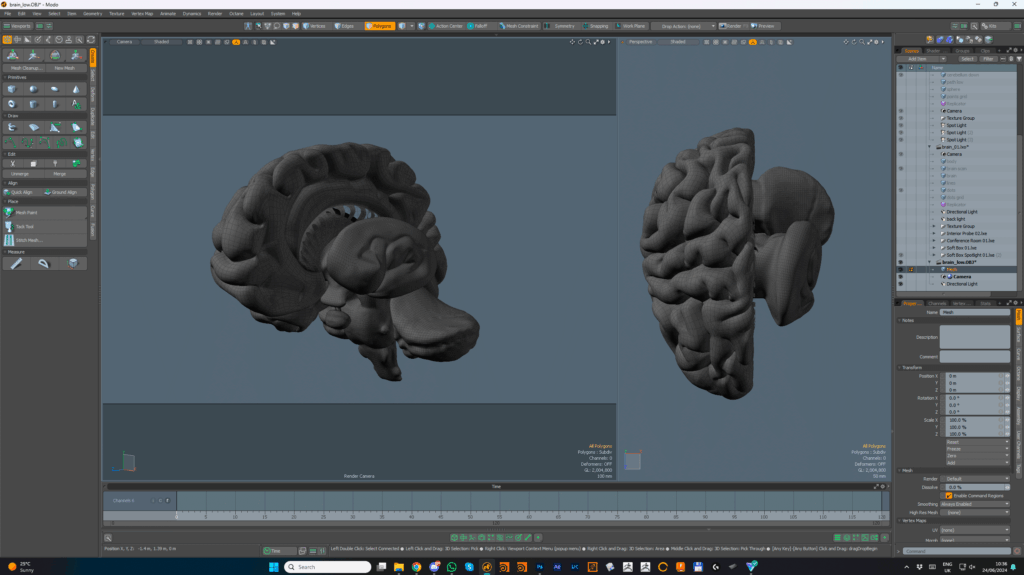Switch to Edges selection mode
Image resolution: width=1024 pixels, height=575 pixels.
345,26
